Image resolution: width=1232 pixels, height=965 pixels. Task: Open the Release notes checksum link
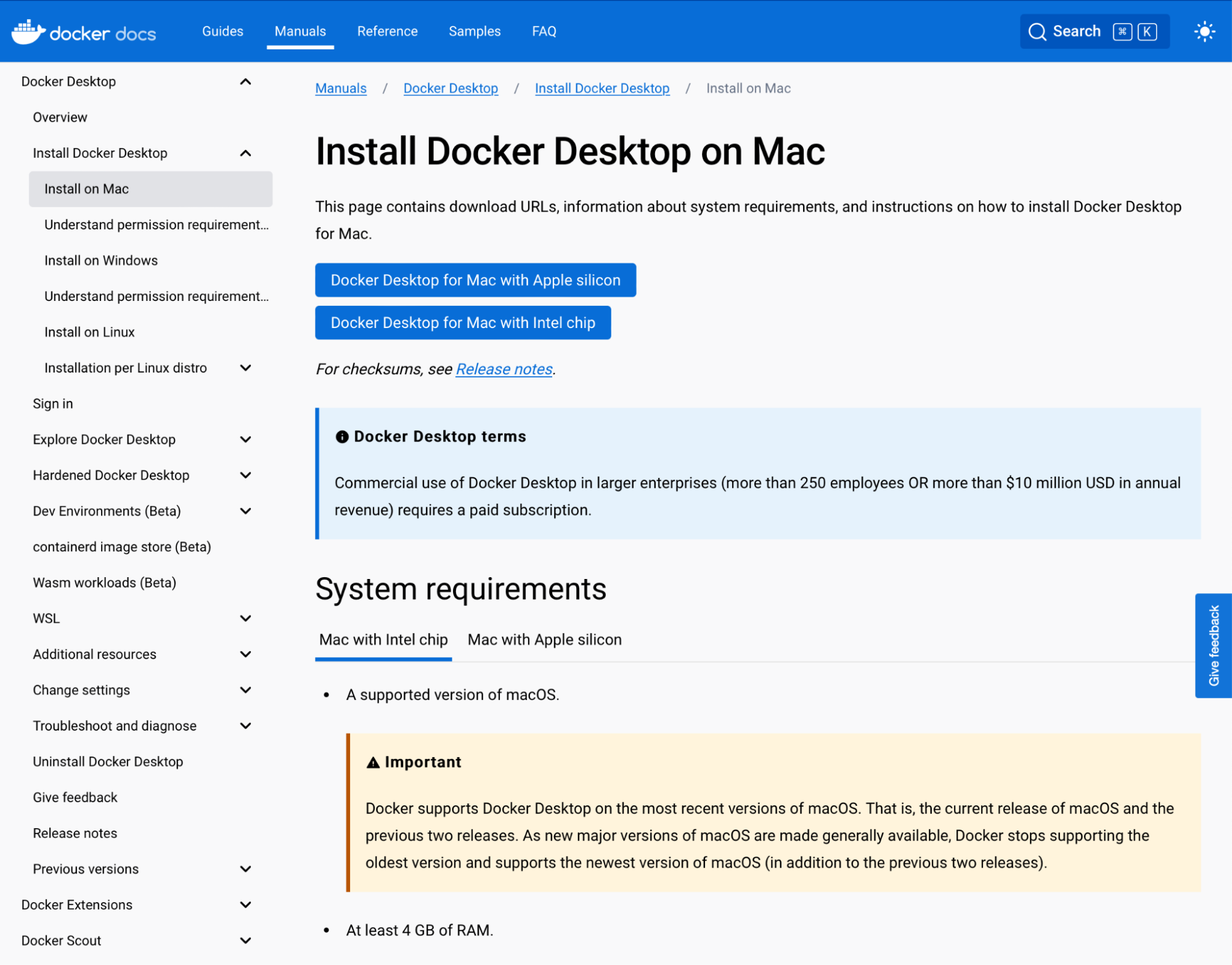pyautogui.click(x=504, y=369)
